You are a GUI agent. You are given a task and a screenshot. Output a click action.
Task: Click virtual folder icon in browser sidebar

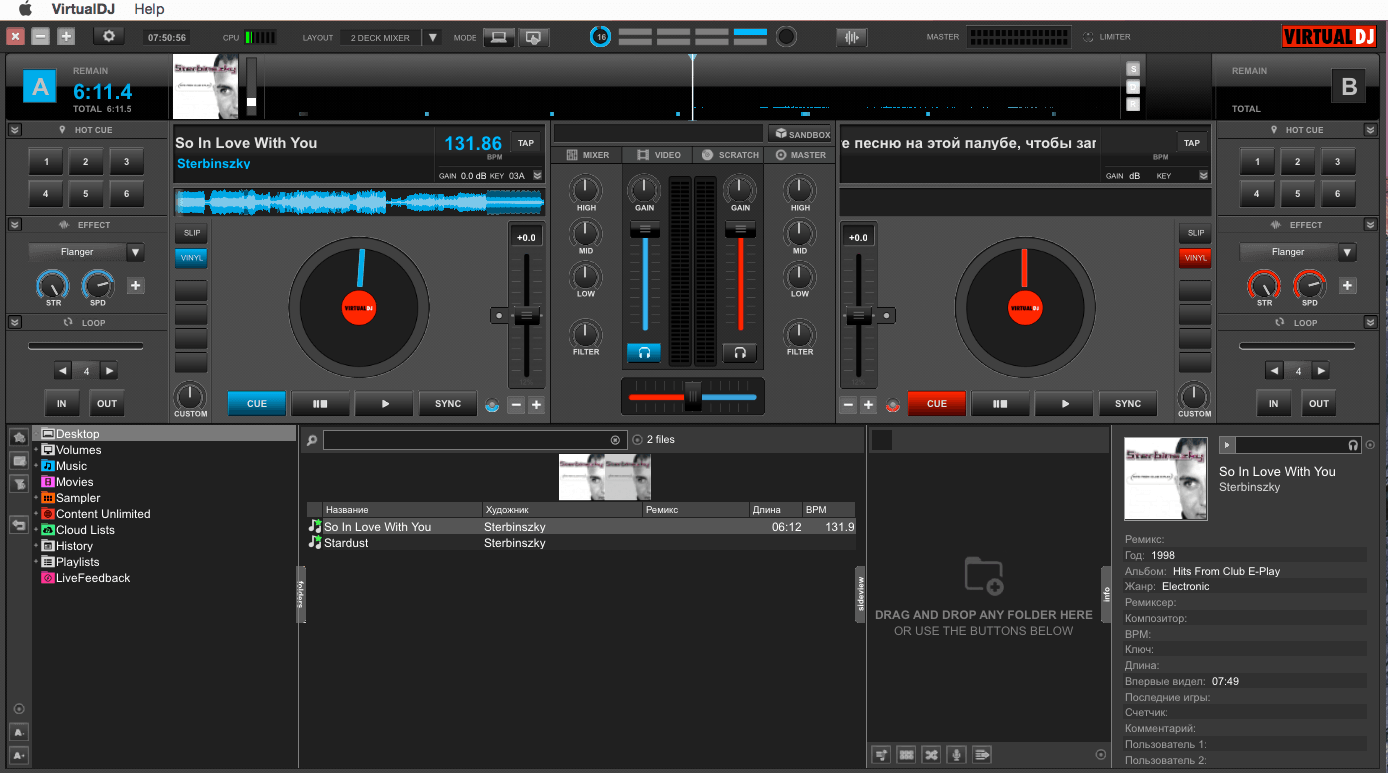(x=19, y=461)
